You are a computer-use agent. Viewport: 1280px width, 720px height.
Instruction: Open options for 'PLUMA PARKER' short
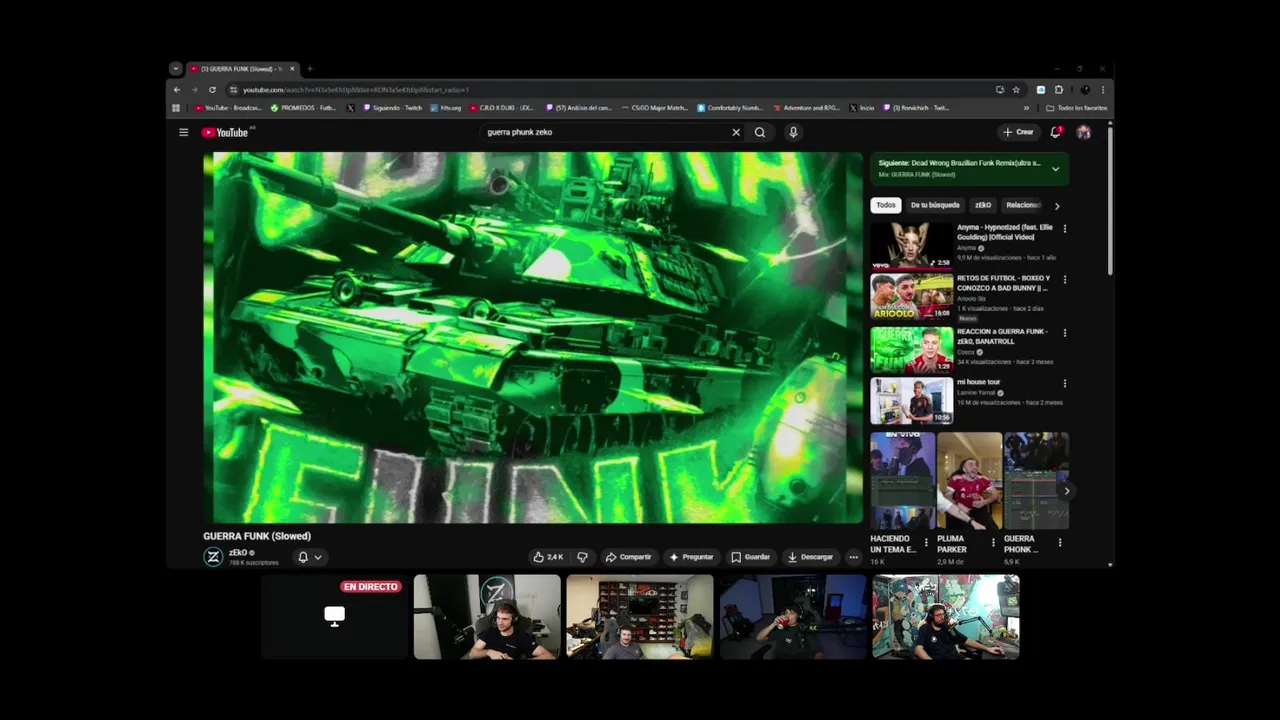(x=993, y=543)
